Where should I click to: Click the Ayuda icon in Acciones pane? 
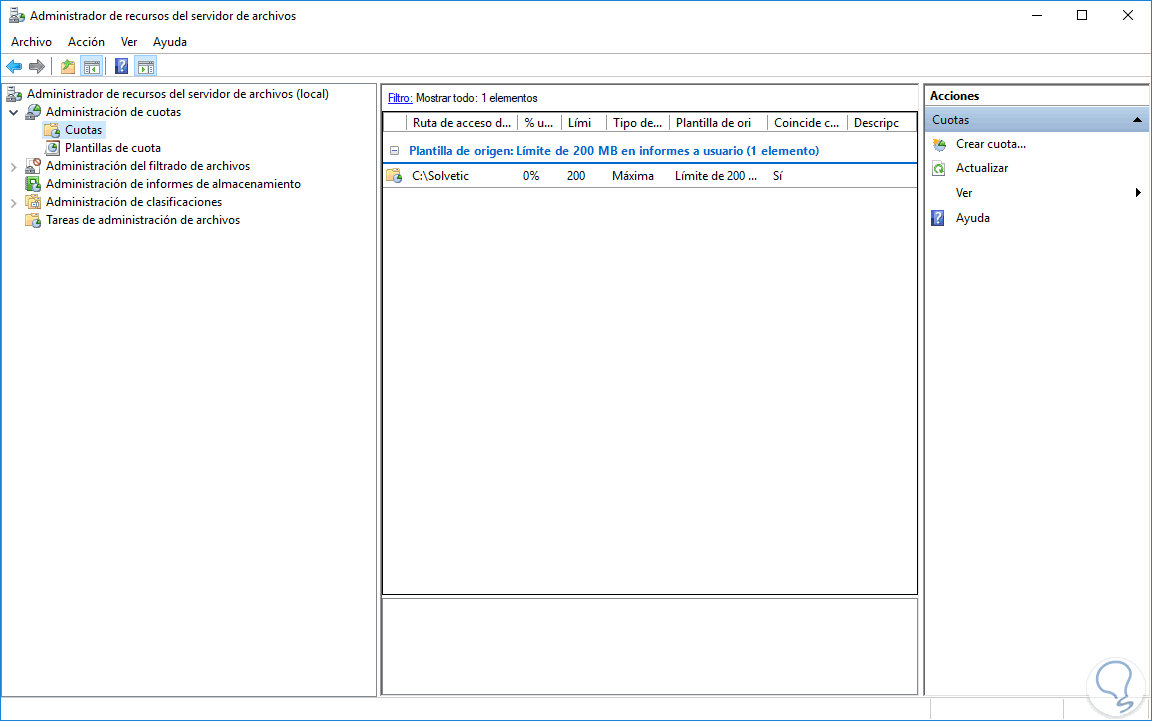tap(938, 218)
